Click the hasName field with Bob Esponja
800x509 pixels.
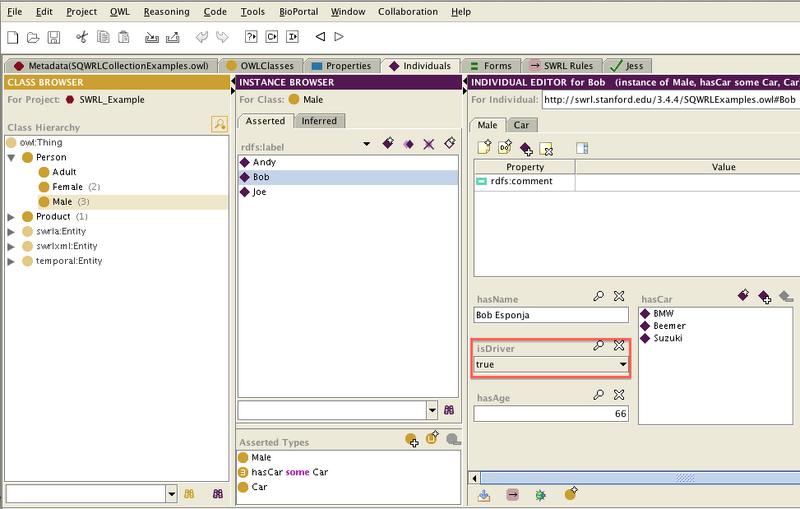551,315
